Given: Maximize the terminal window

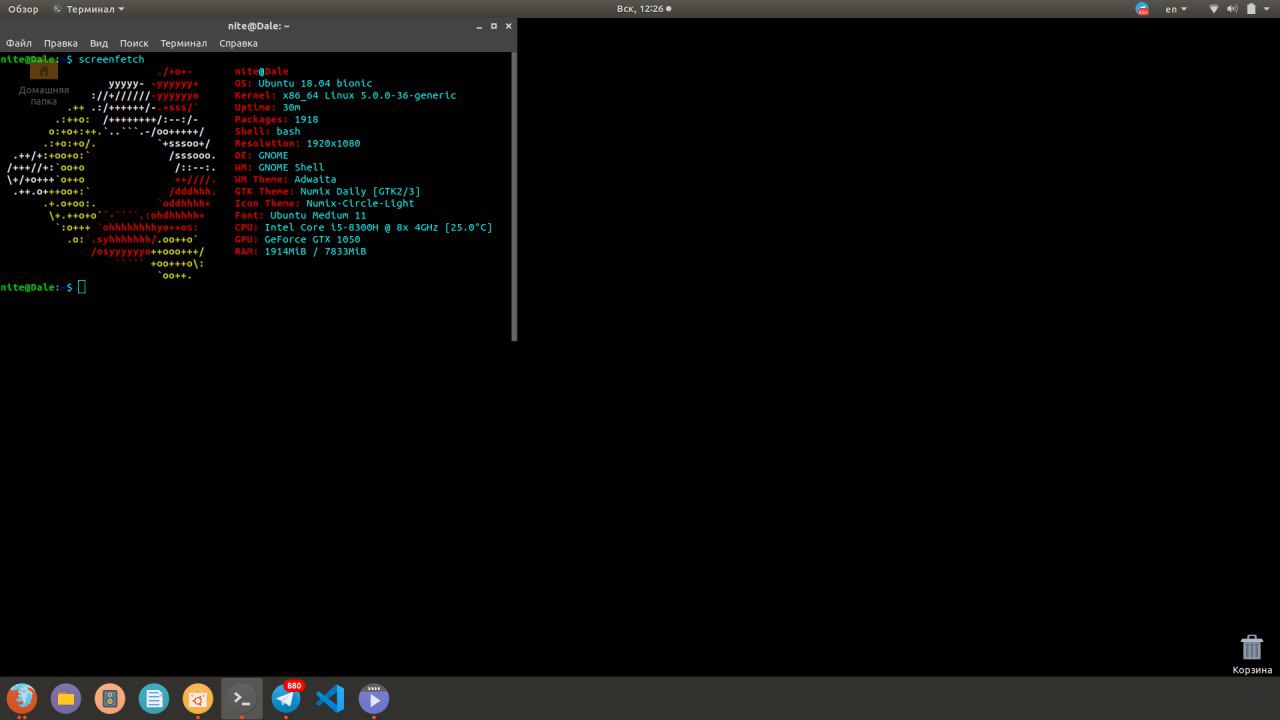Looking at the screenshot, I should click(x=494, y=26).
